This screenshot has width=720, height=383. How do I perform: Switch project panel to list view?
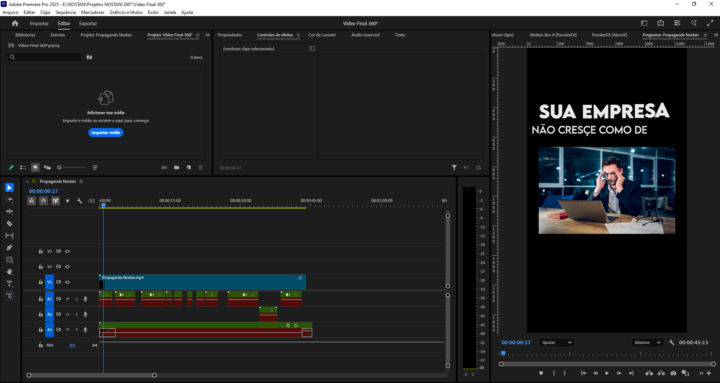click(x=23, y=168)
